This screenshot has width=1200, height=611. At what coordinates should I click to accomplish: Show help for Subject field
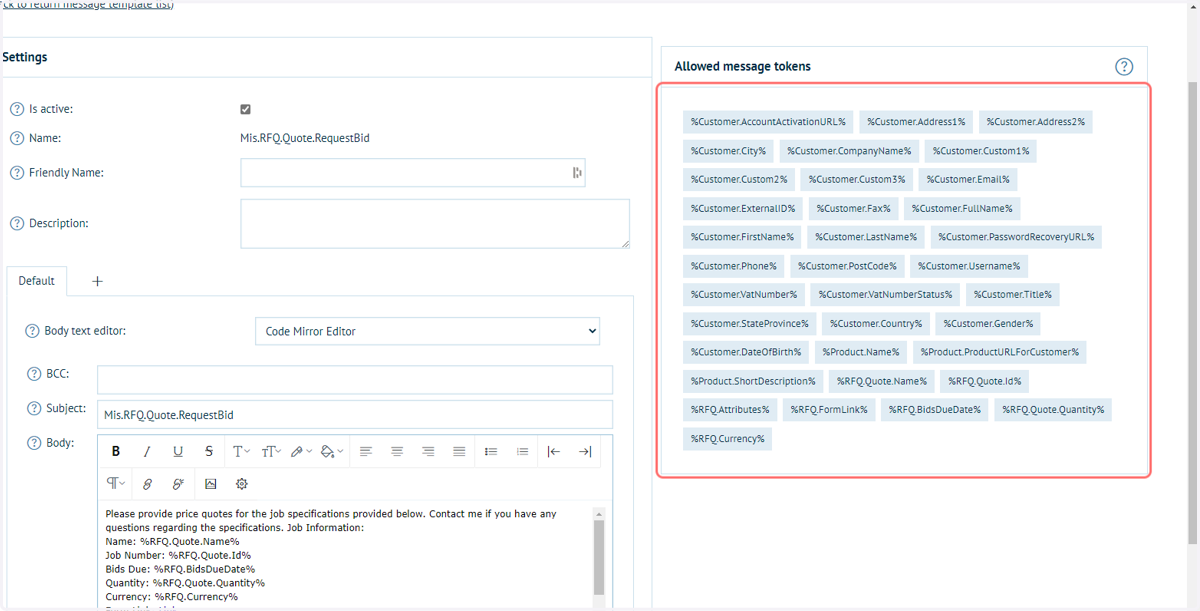tap(34, 408)
